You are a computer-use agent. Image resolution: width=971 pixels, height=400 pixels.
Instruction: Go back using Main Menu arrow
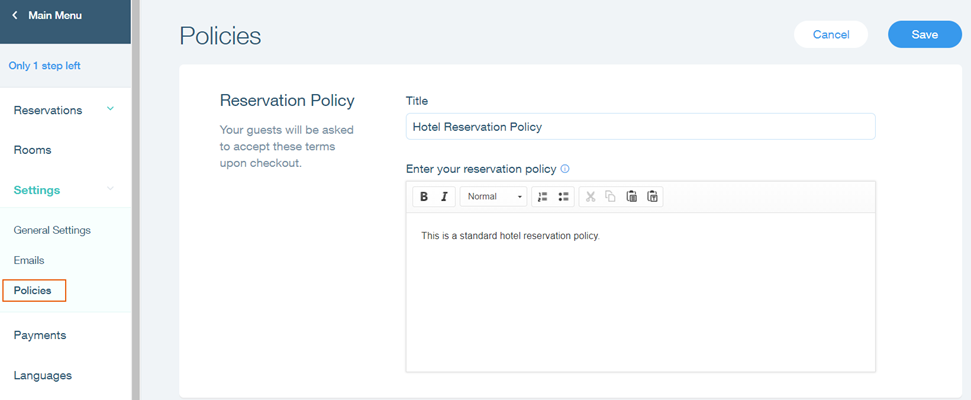(15, 15)
